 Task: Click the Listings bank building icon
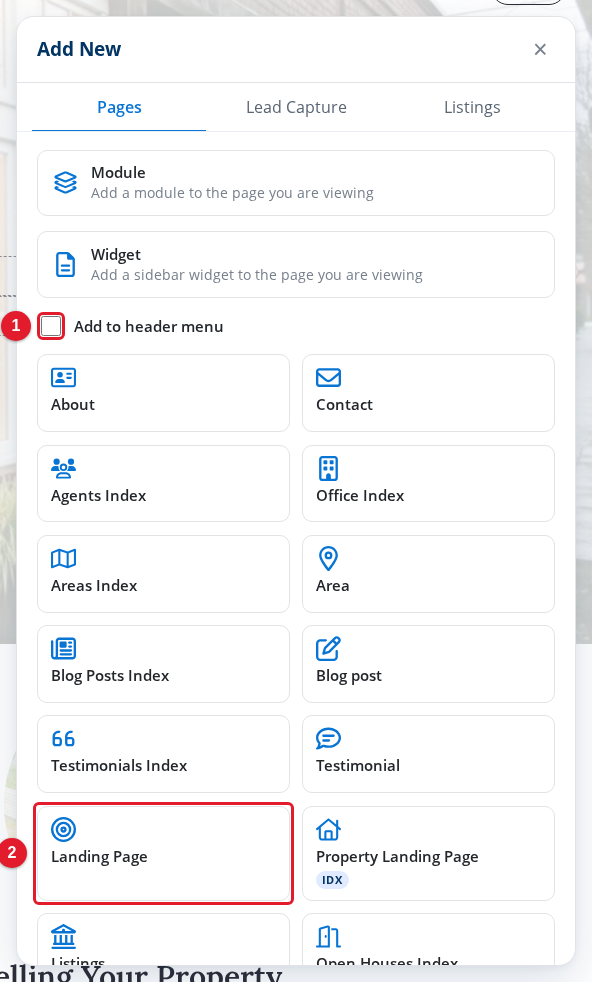(x=63, y=937)
